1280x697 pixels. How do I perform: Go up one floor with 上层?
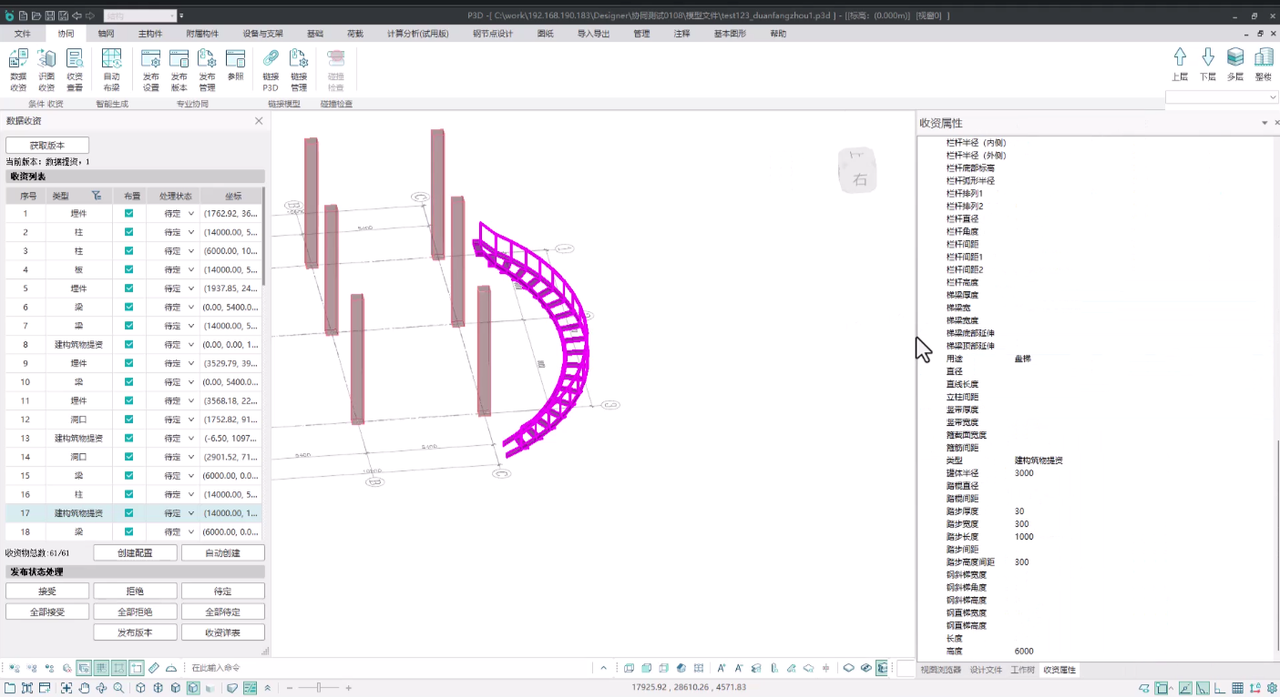pos(1180,63)
